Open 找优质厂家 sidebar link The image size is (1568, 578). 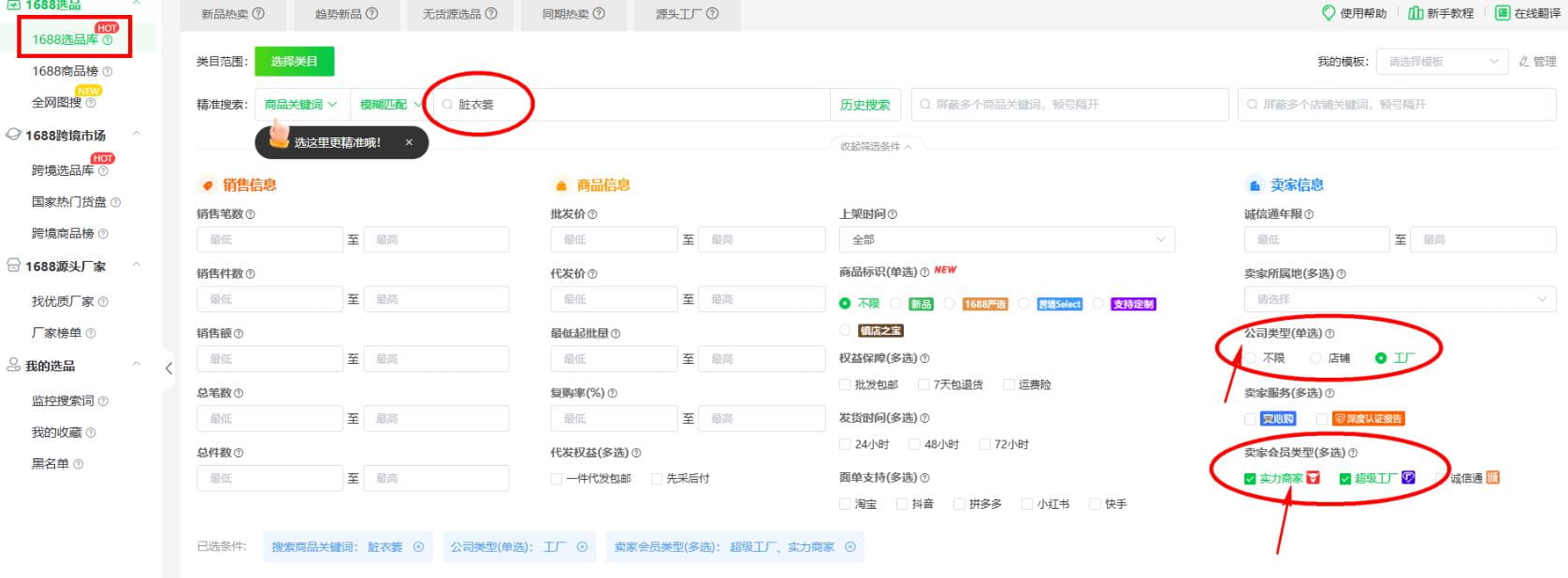click(x=63, y=302)
